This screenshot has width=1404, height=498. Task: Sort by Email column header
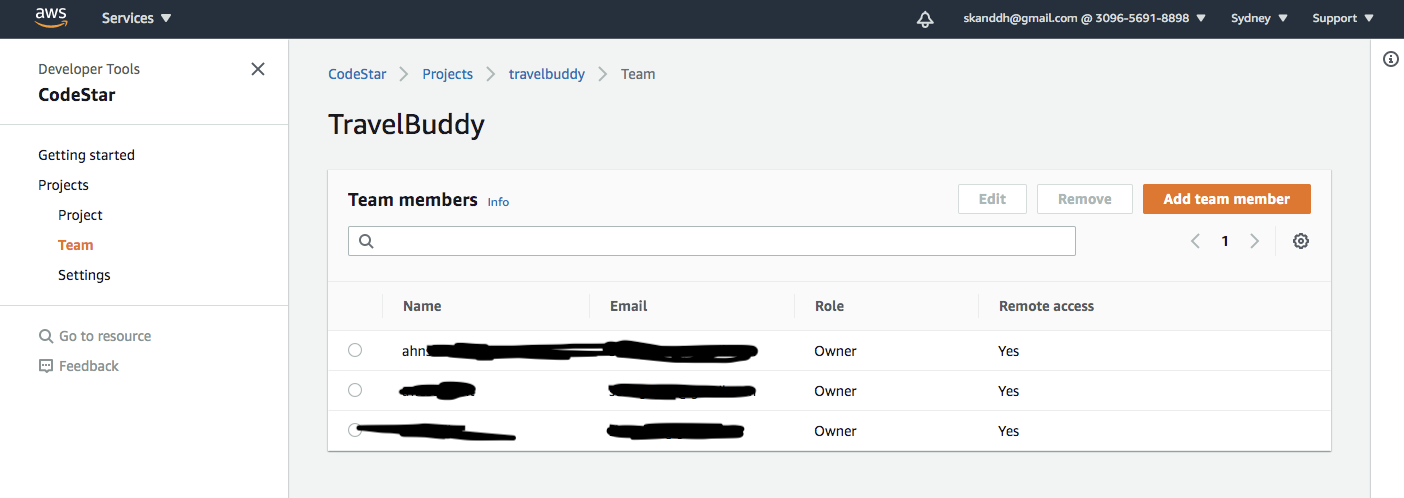[629, 306]
